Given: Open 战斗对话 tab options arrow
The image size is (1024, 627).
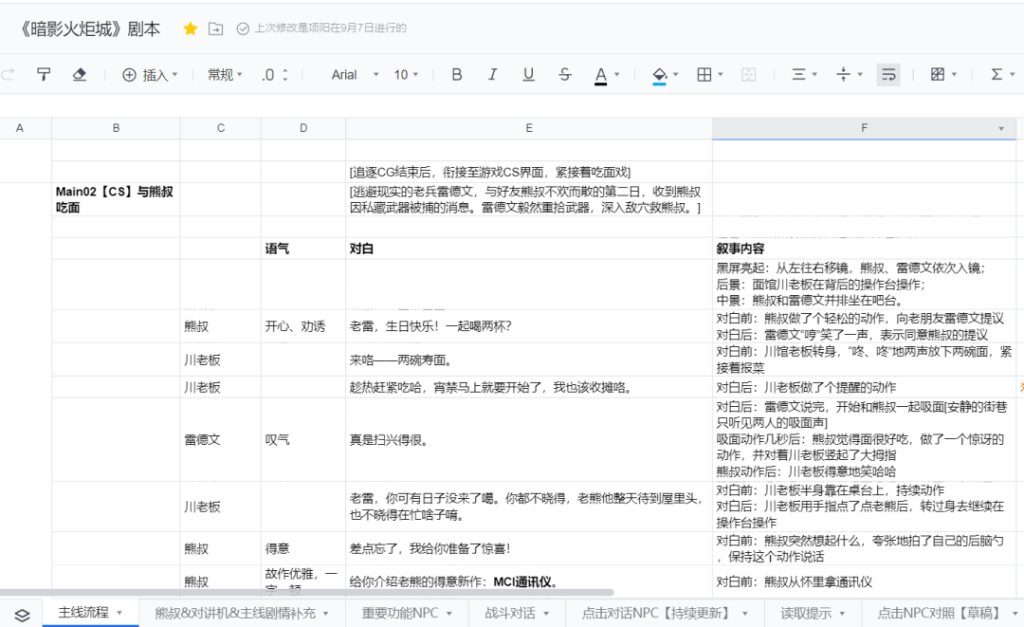Looking at the screenshot, I should 546,613.
